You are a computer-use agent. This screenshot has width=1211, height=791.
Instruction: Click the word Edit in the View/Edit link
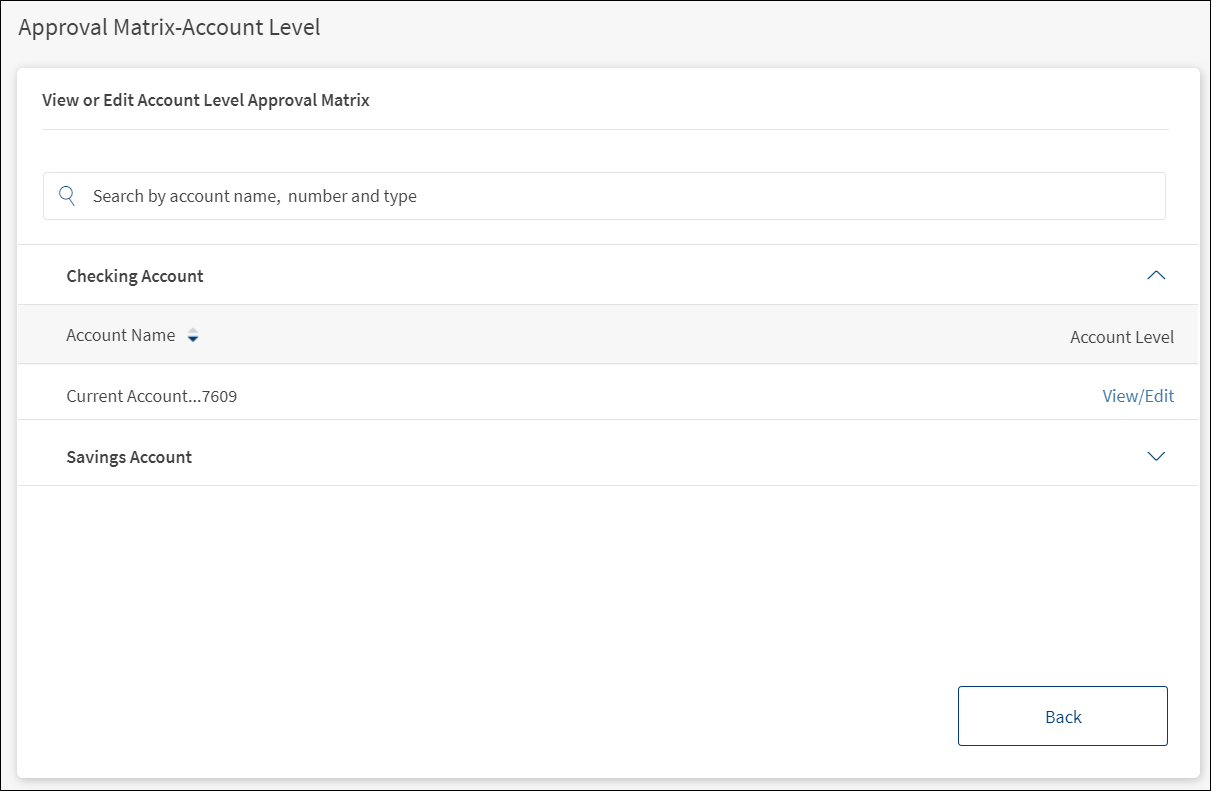1159,396
